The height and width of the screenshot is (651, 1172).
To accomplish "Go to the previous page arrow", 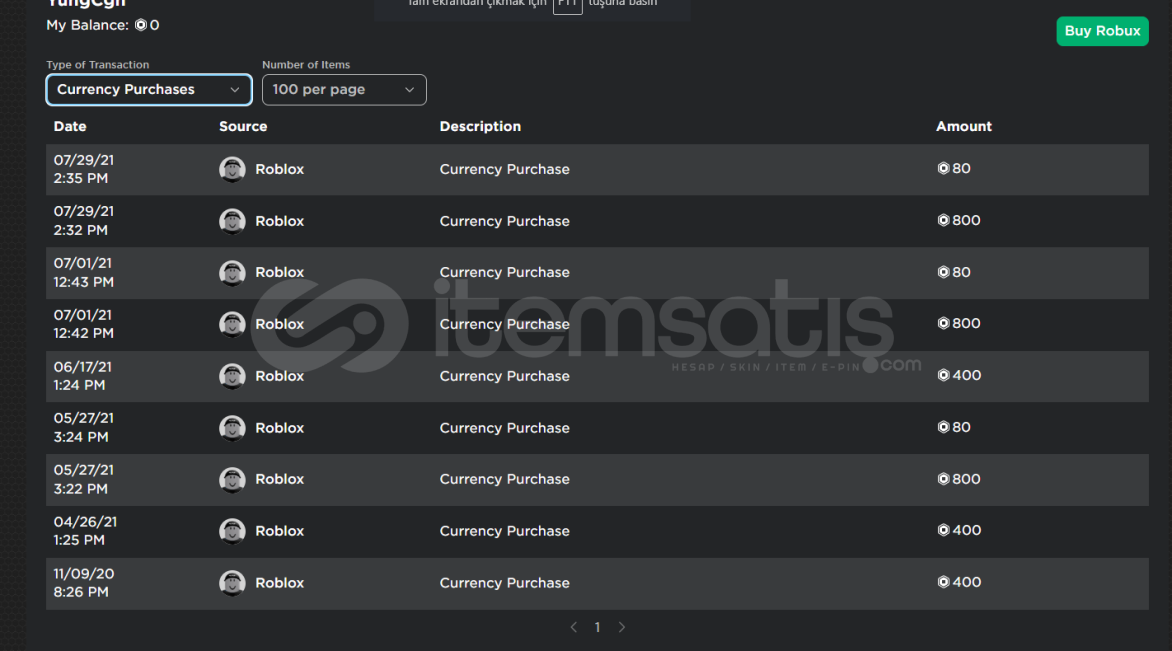I will tap(573, 627).
